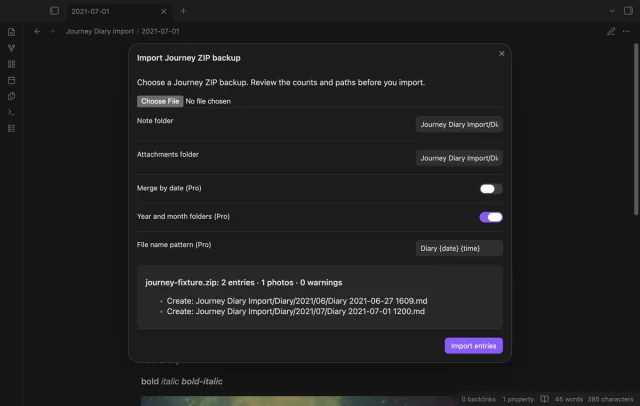Screen dimensions: 640x406
Task: Expand tab list dropdown chevron
Action: point(612,11)
